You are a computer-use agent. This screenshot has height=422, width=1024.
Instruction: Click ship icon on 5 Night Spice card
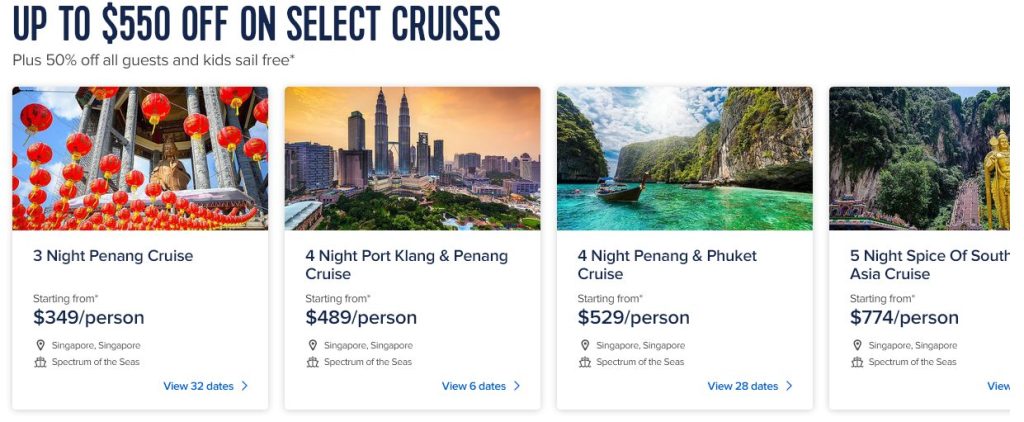[857, 362]
